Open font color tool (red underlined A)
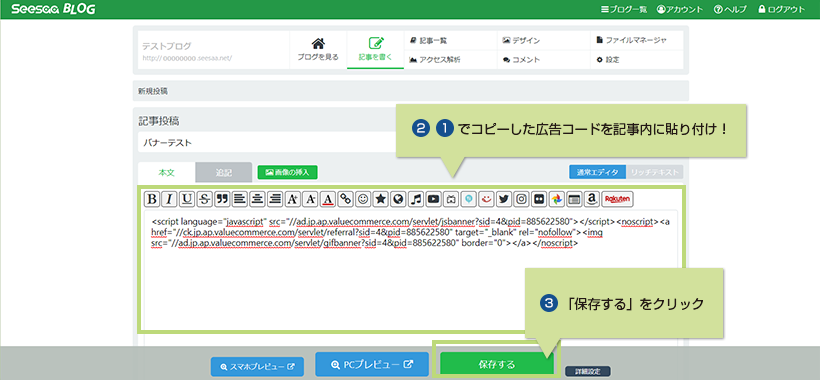Viewport: 820px width, 380px height. [328, 199]
